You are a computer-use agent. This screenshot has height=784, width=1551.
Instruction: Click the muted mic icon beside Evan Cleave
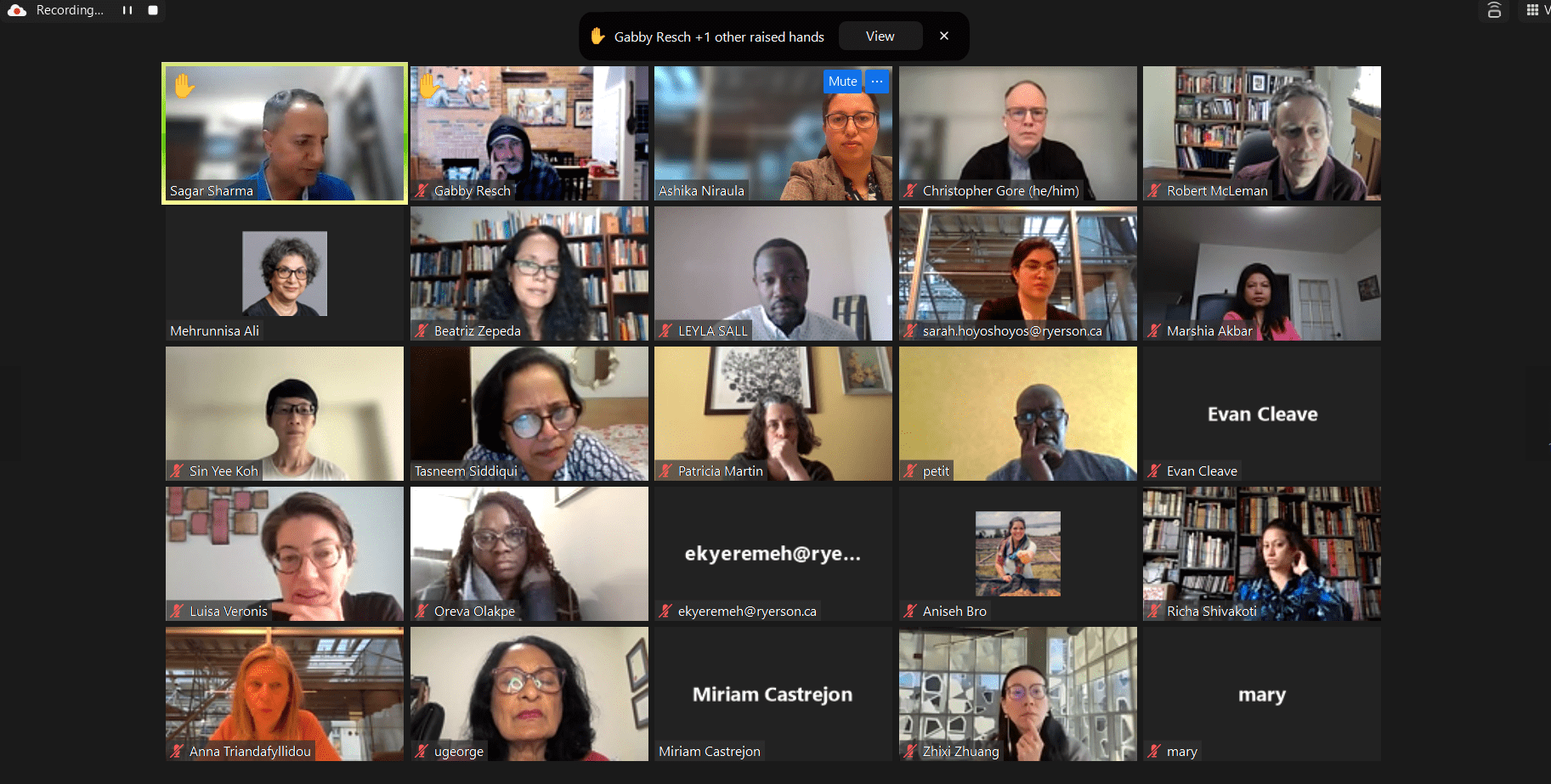point(1154,471)
